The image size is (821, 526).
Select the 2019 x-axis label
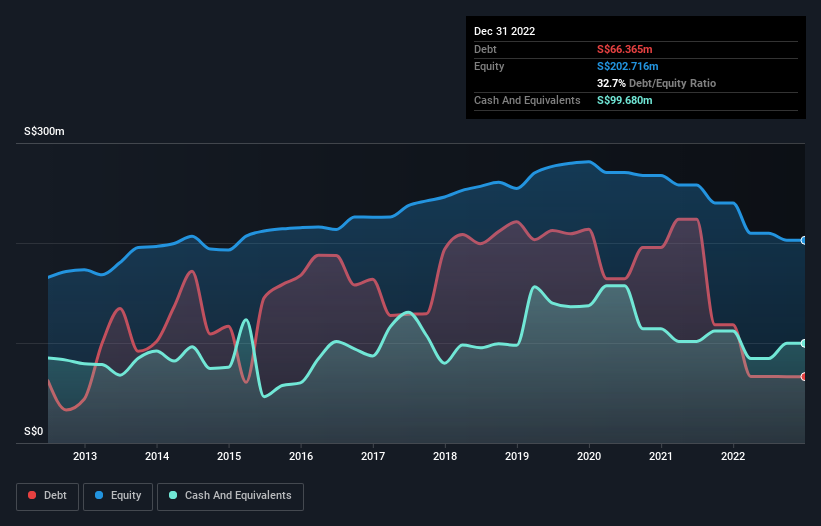tap(517, 456)
